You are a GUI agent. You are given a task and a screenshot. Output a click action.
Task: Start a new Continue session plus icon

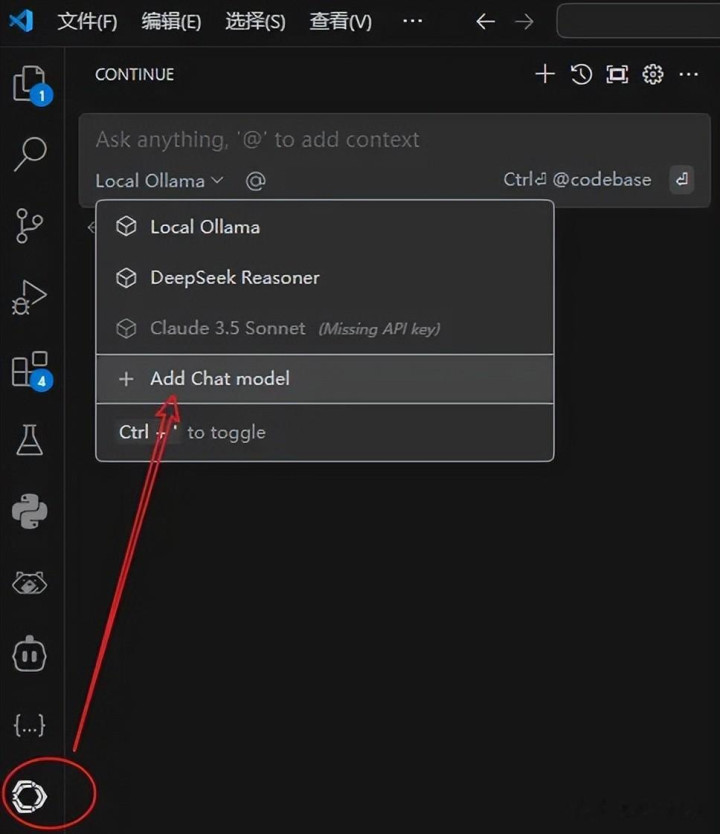pos(545,74)
